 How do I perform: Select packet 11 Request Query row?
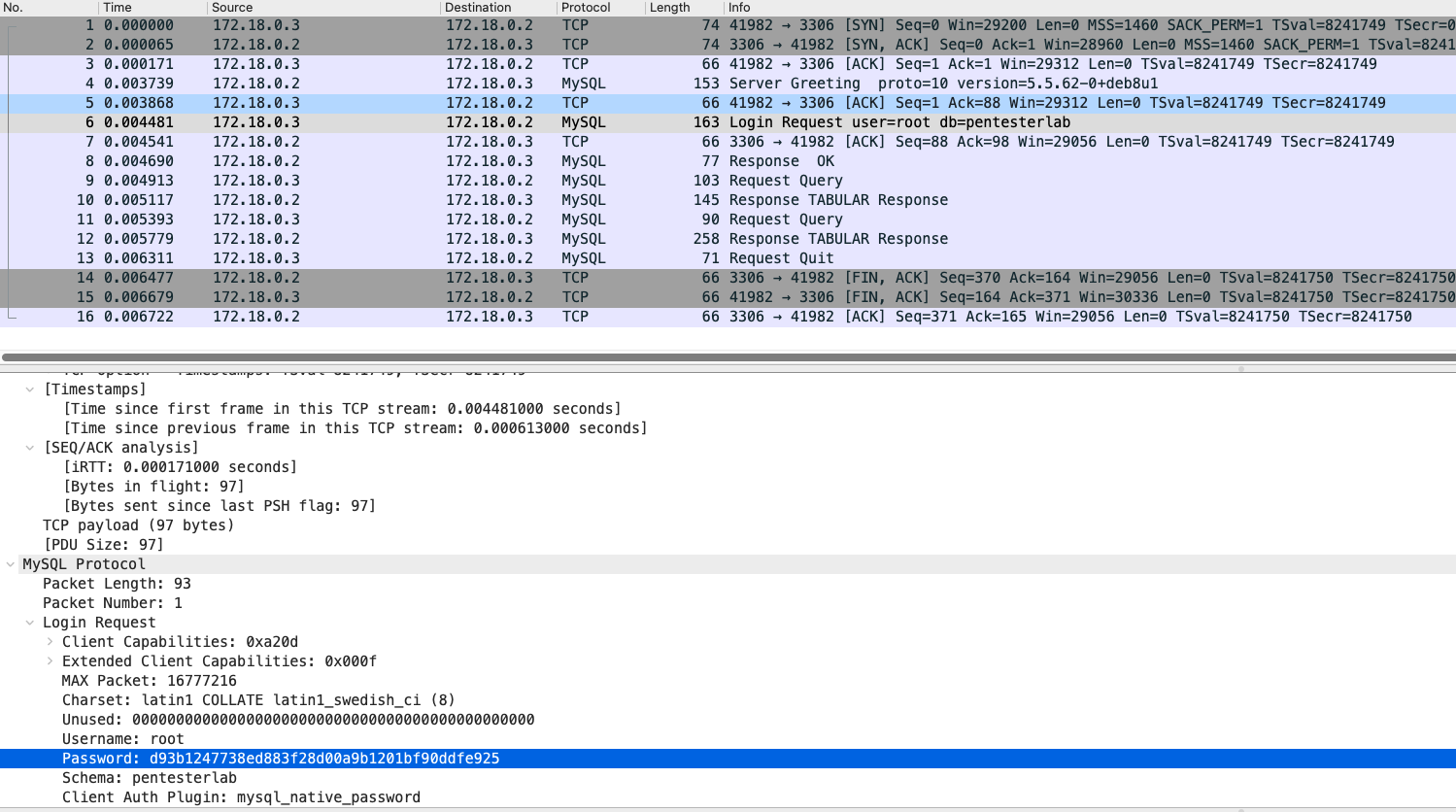728,220
